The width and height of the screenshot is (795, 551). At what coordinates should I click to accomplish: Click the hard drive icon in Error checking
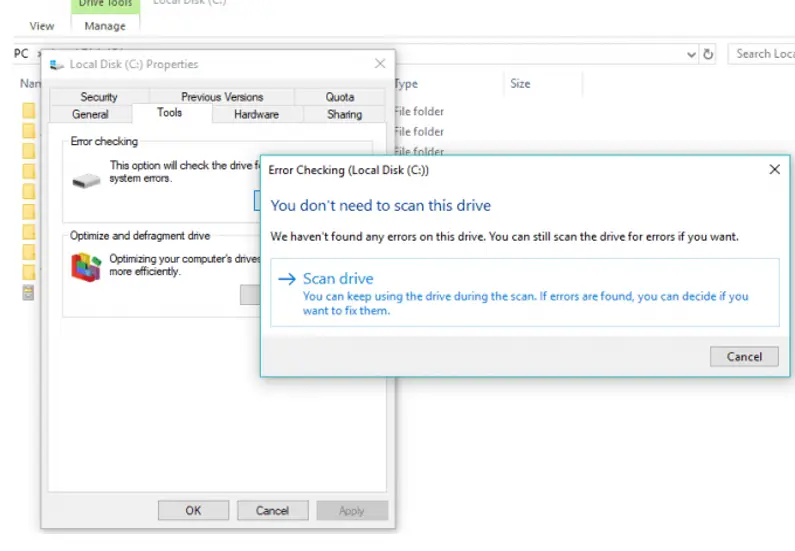point(86,180)
